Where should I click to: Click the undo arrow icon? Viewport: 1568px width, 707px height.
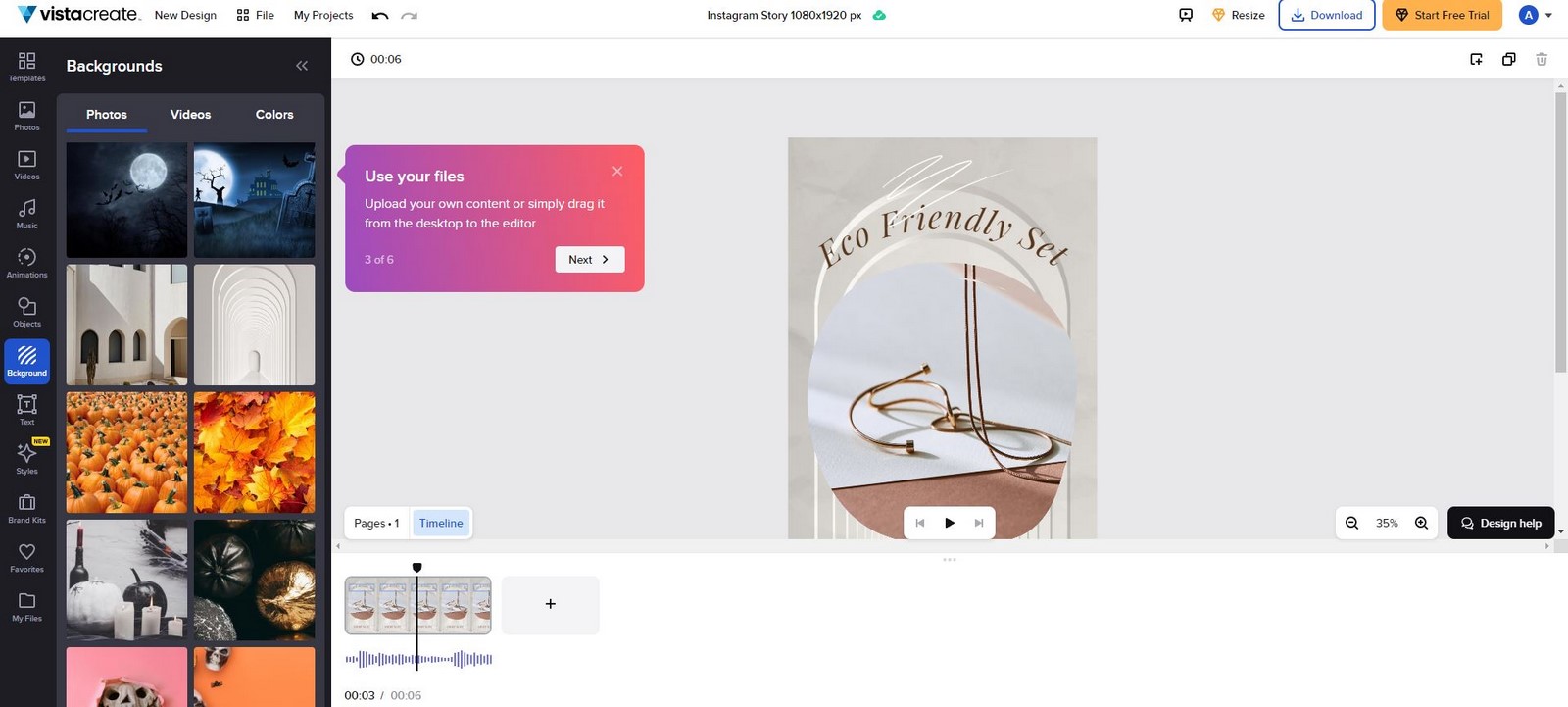click(380, 15)
